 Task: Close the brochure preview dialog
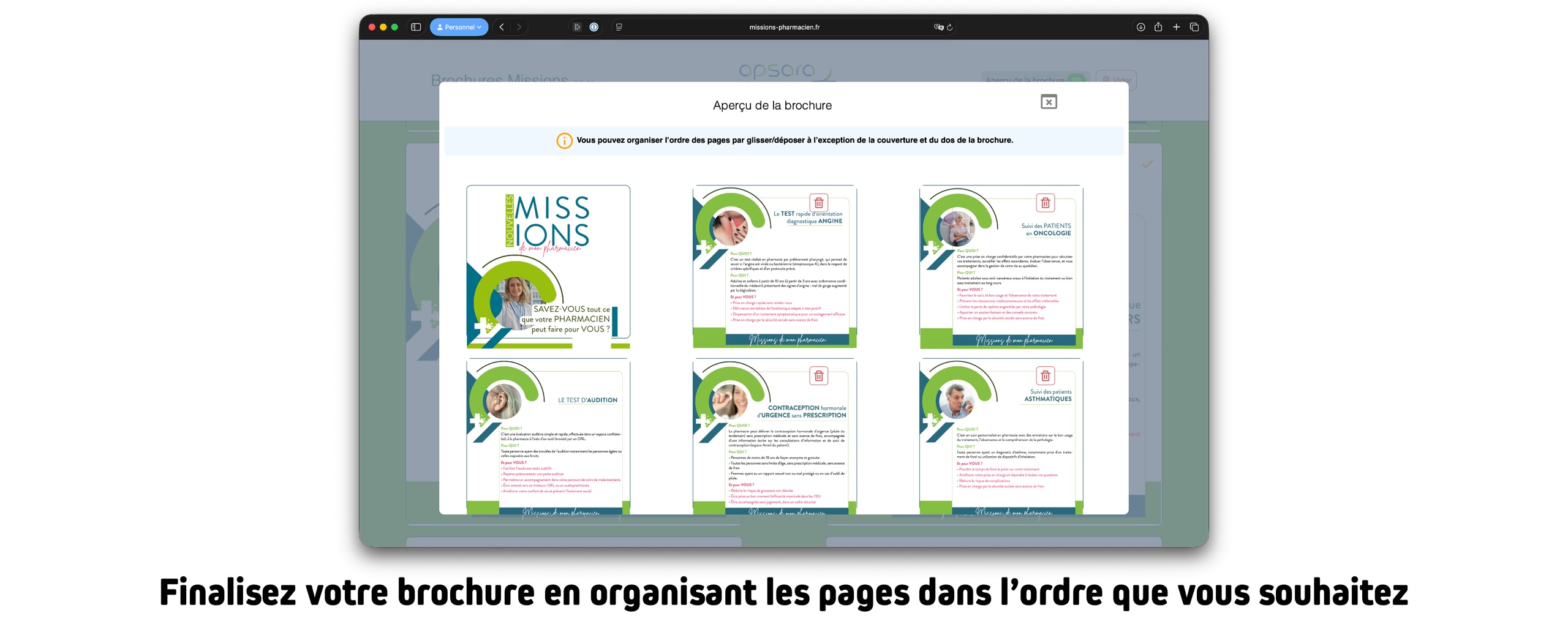click(x=1048, y=102)
